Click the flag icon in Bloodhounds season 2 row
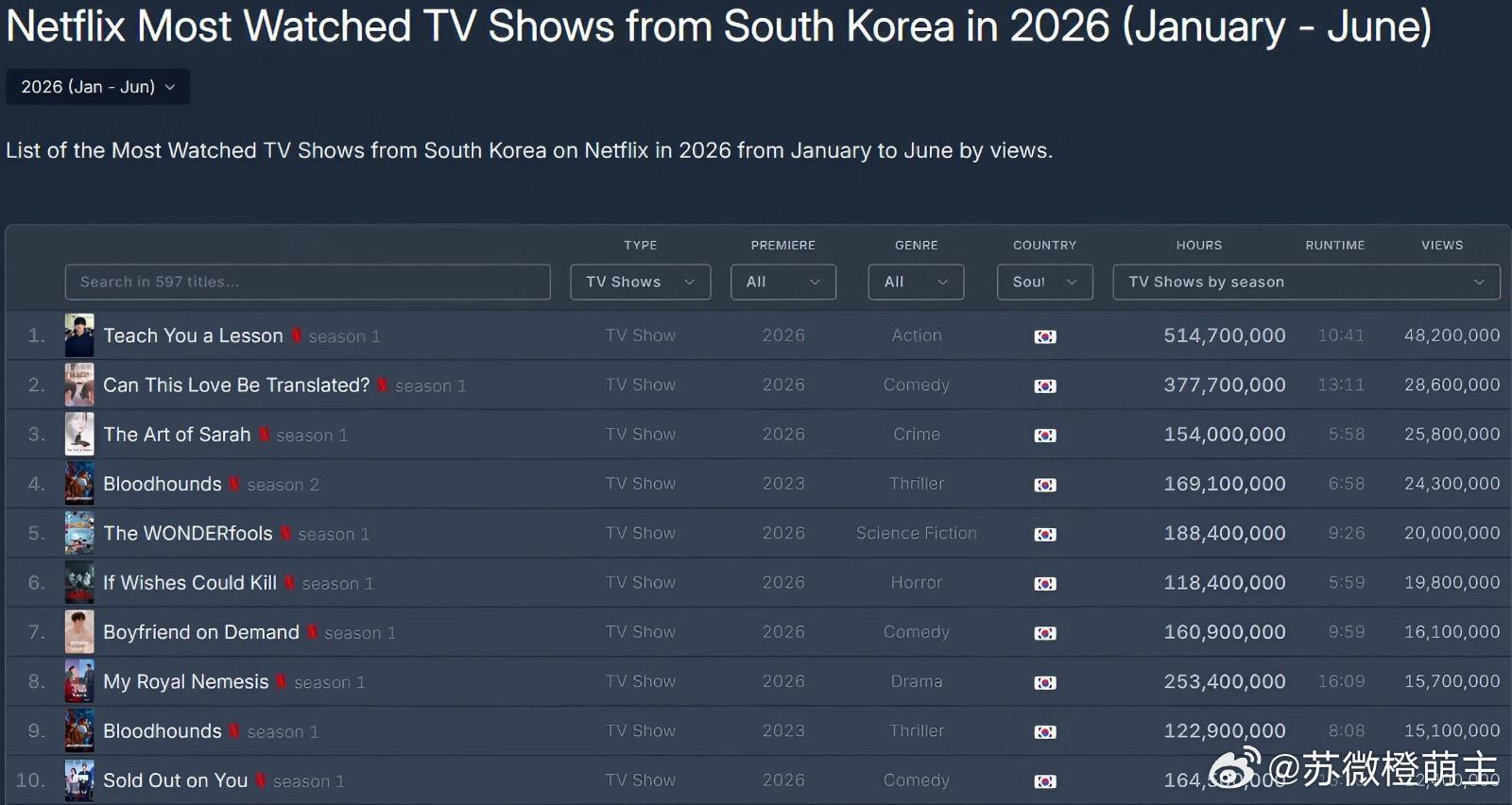1512x805 pixels. [x=1045, y=485]
